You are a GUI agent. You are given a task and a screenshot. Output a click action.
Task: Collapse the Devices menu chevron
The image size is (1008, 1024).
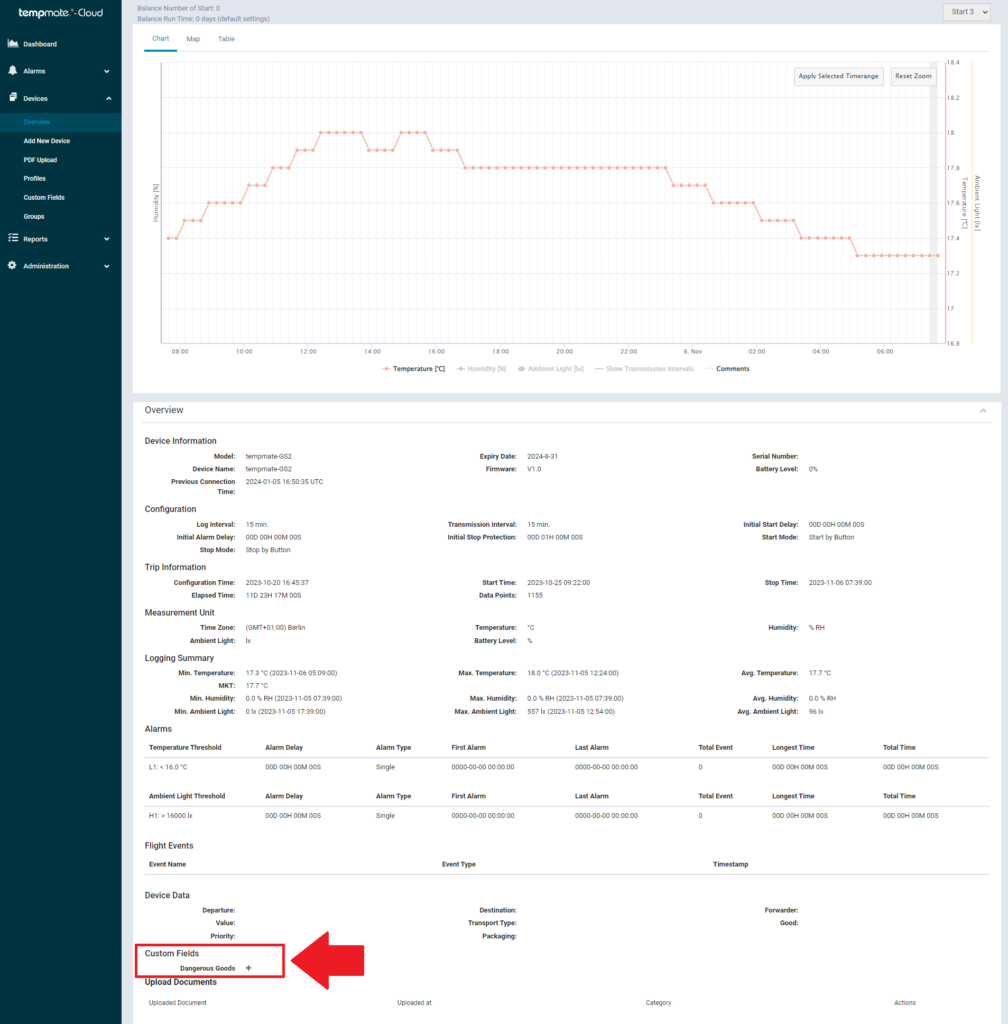click(x=108, y=99)
